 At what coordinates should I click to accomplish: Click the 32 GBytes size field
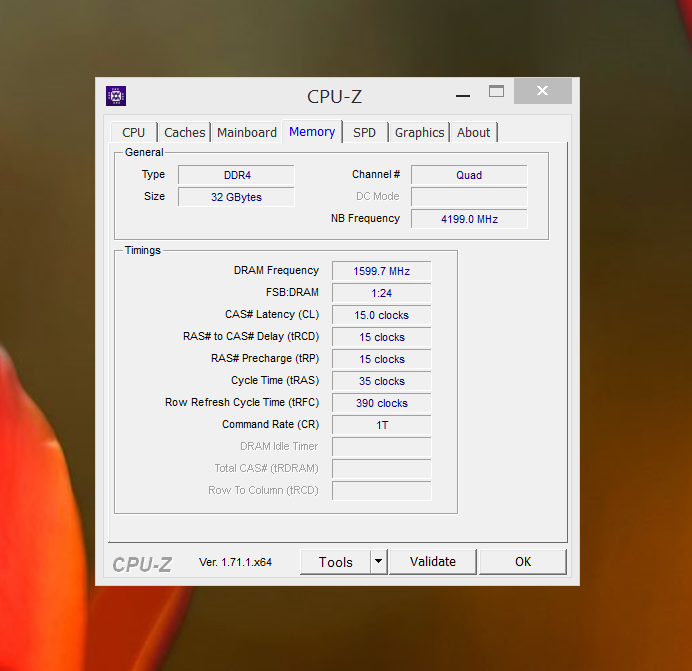(237, 197)
